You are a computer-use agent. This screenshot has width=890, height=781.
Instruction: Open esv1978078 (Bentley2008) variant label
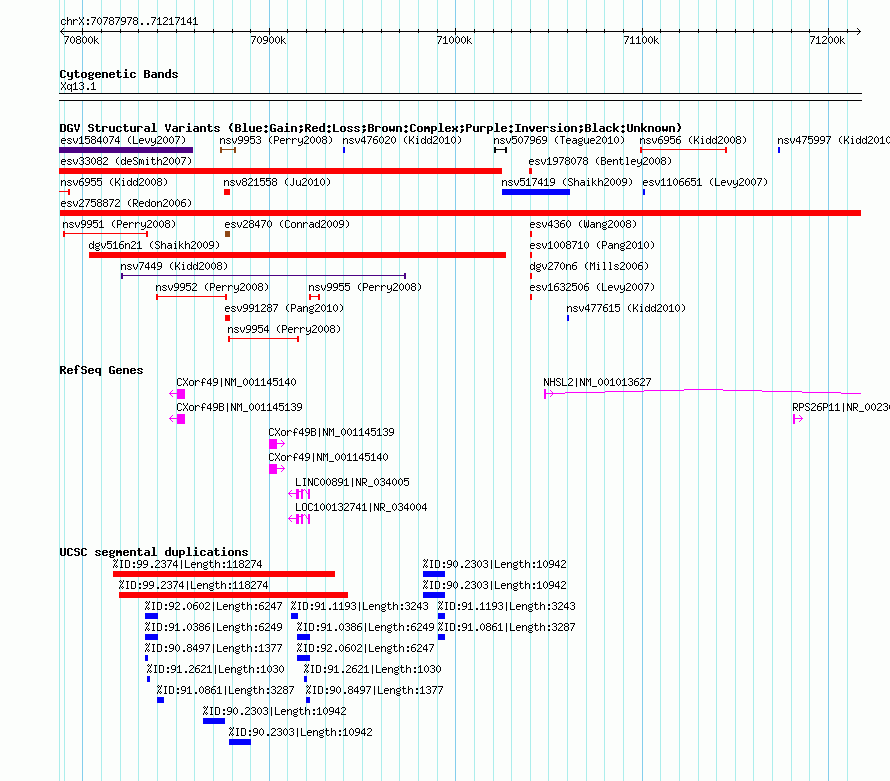click(x=600, y=161)
